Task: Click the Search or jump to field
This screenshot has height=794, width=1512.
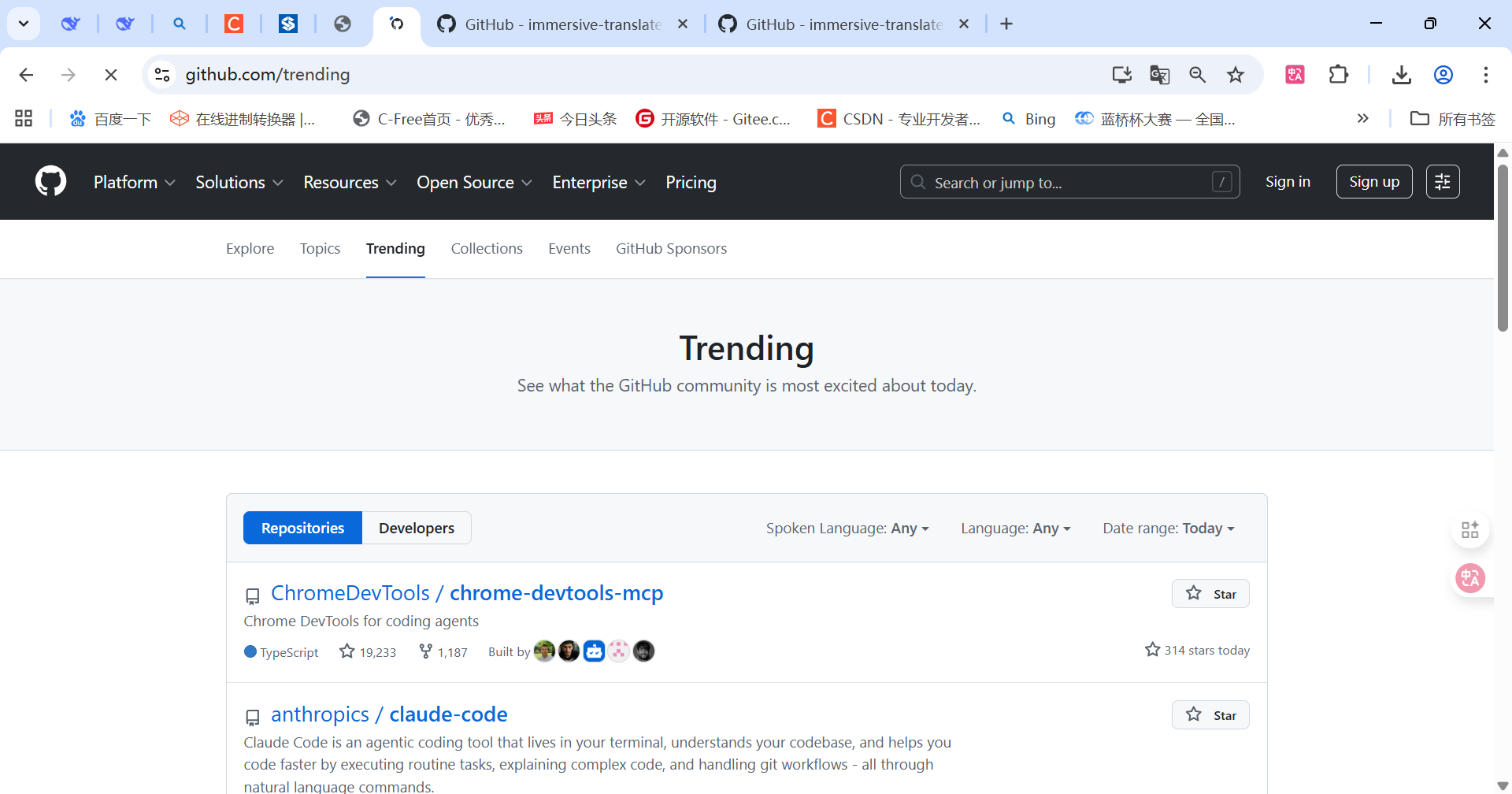Action: coord(1069,182)
